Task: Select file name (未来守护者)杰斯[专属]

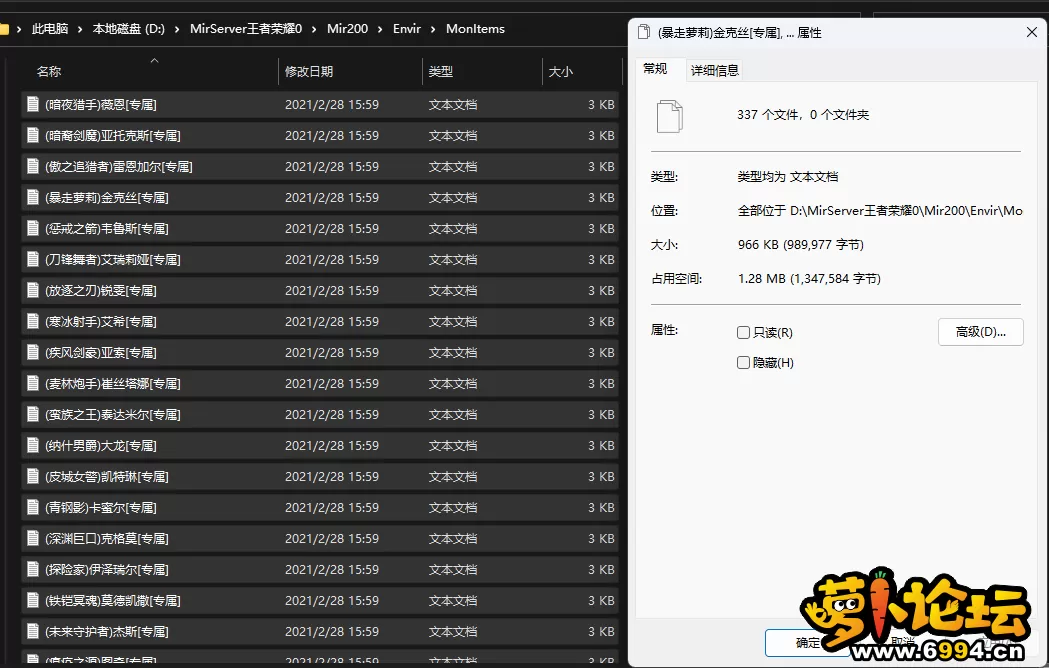Action: pyautogui.click(x=107, y=631)
